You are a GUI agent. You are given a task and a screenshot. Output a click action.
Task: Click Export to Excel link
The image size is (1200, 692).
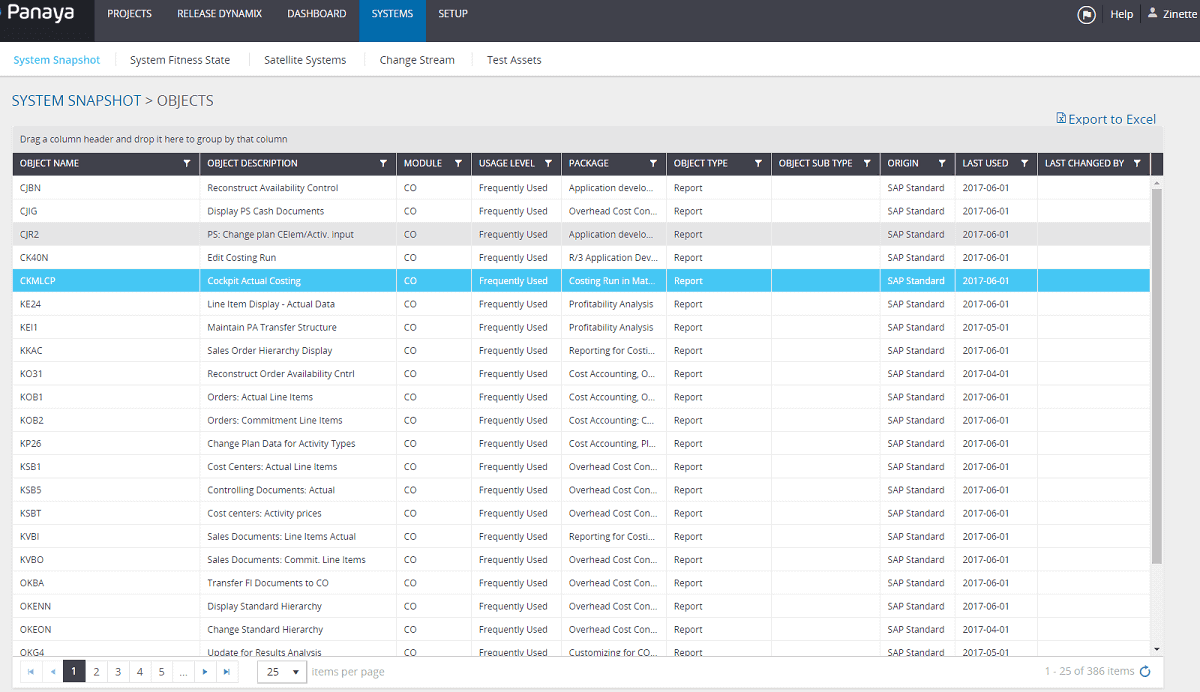point(1106,119)
